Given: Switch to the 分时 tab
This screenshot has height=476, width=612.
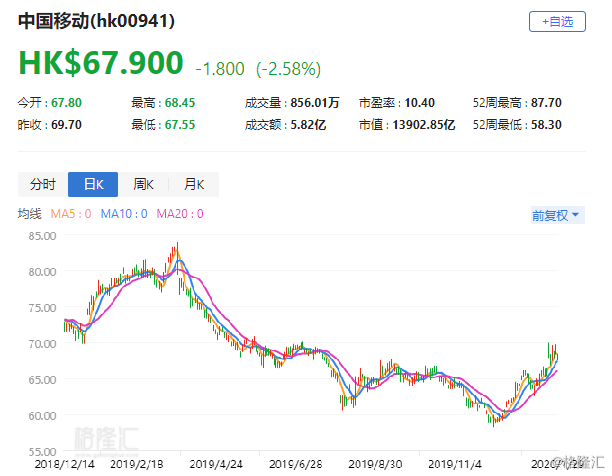Looking at the screenshot, I should (x=43, y=184).
